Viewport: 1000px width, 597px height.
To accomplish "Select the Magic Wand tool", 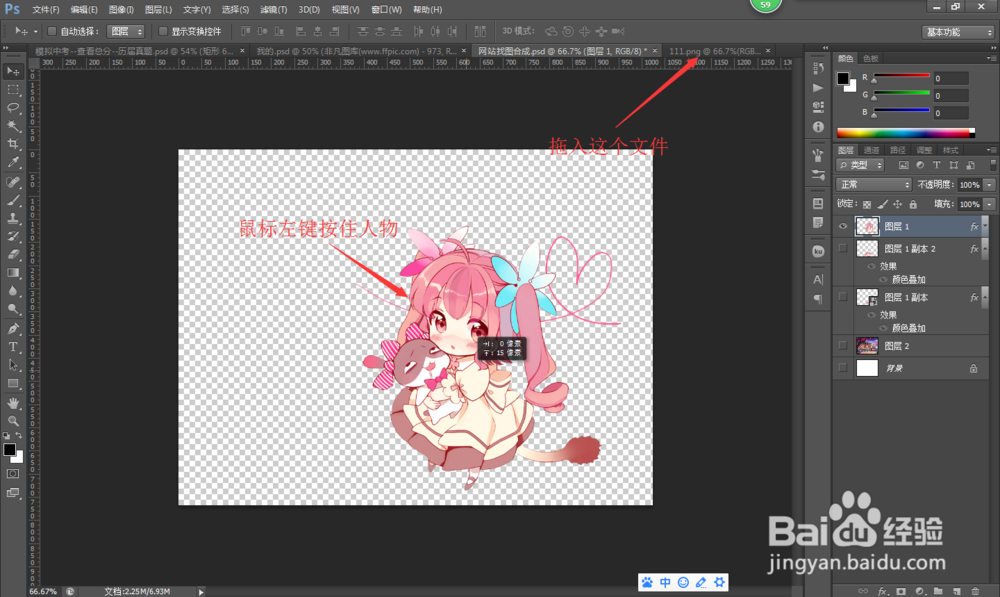I will point(13,126).
